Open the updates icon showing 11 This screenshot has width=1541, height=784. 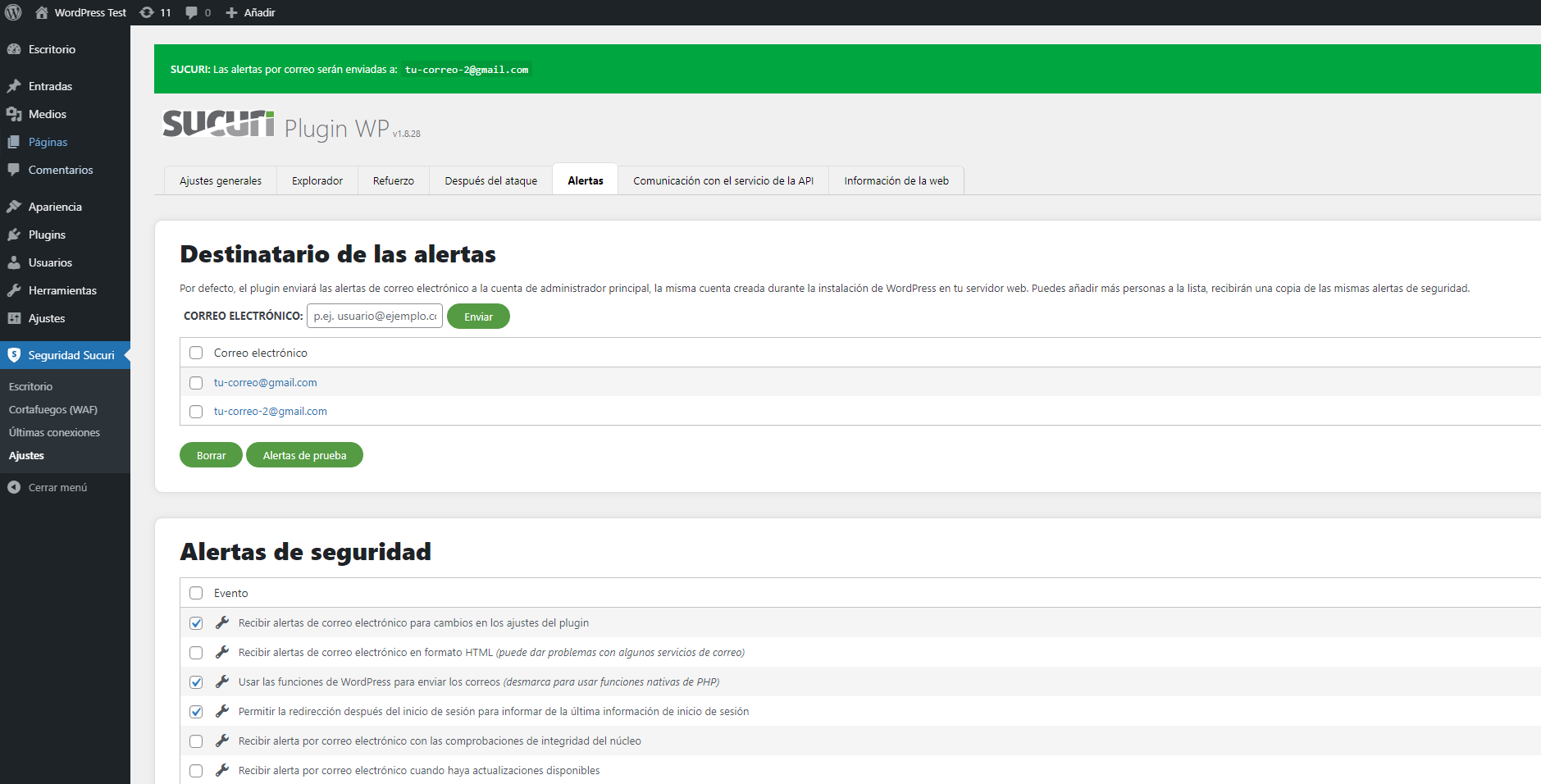[x=147, y=12]
